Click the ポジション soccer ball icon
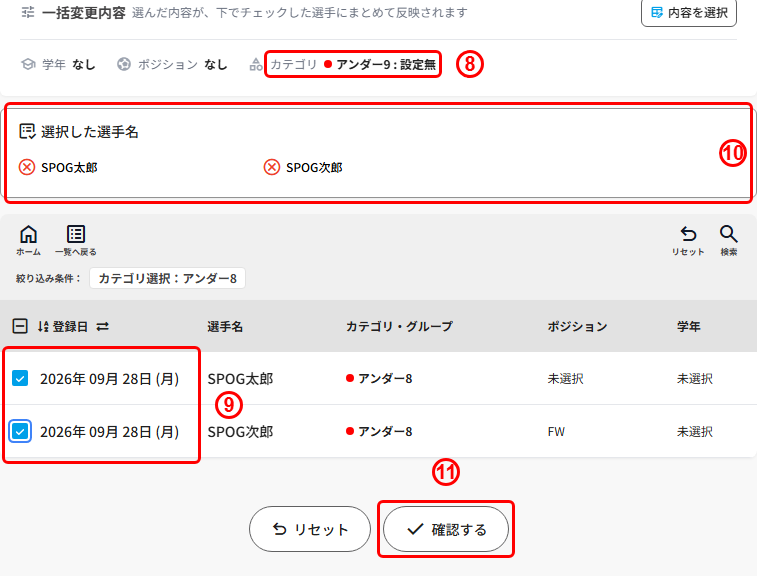The height and width of the screenshot is (576, 757). [x=124, y=64]
